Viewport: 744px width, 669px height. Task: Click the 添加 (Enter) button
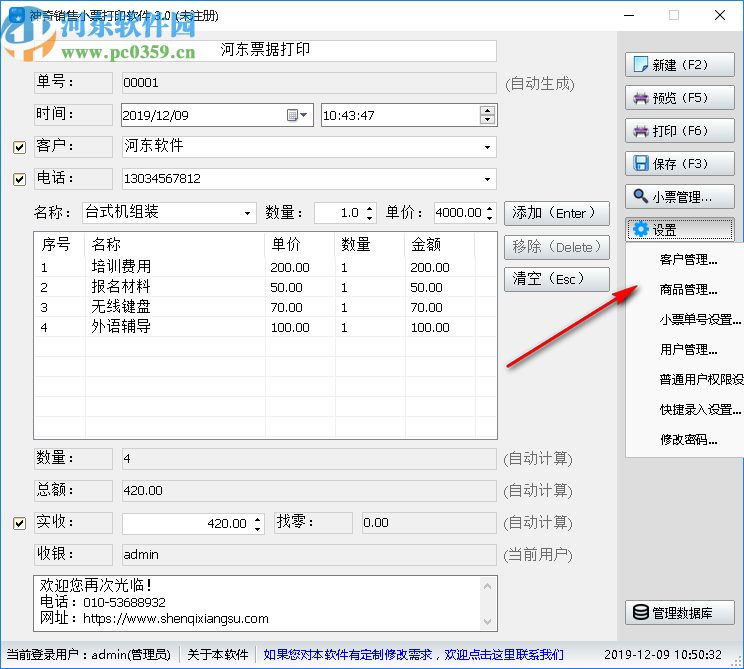(557, 213)
